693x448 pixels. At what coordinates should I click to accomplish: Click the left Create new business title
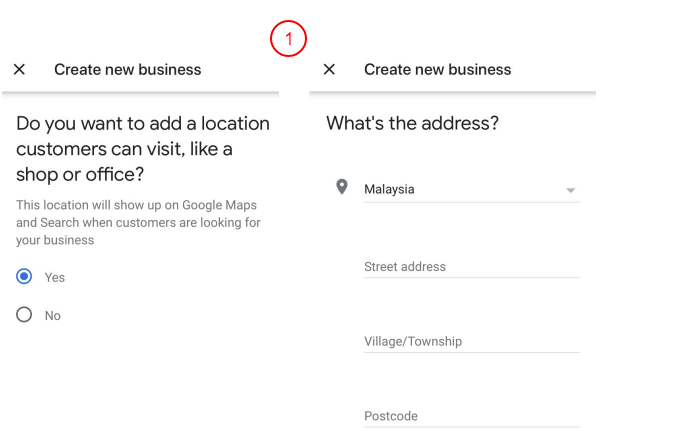point(127,70)
